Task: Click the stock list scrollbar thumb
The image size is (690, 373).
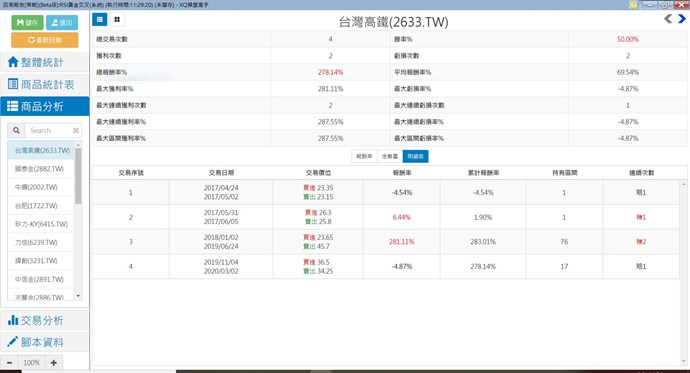Action: 78,176
